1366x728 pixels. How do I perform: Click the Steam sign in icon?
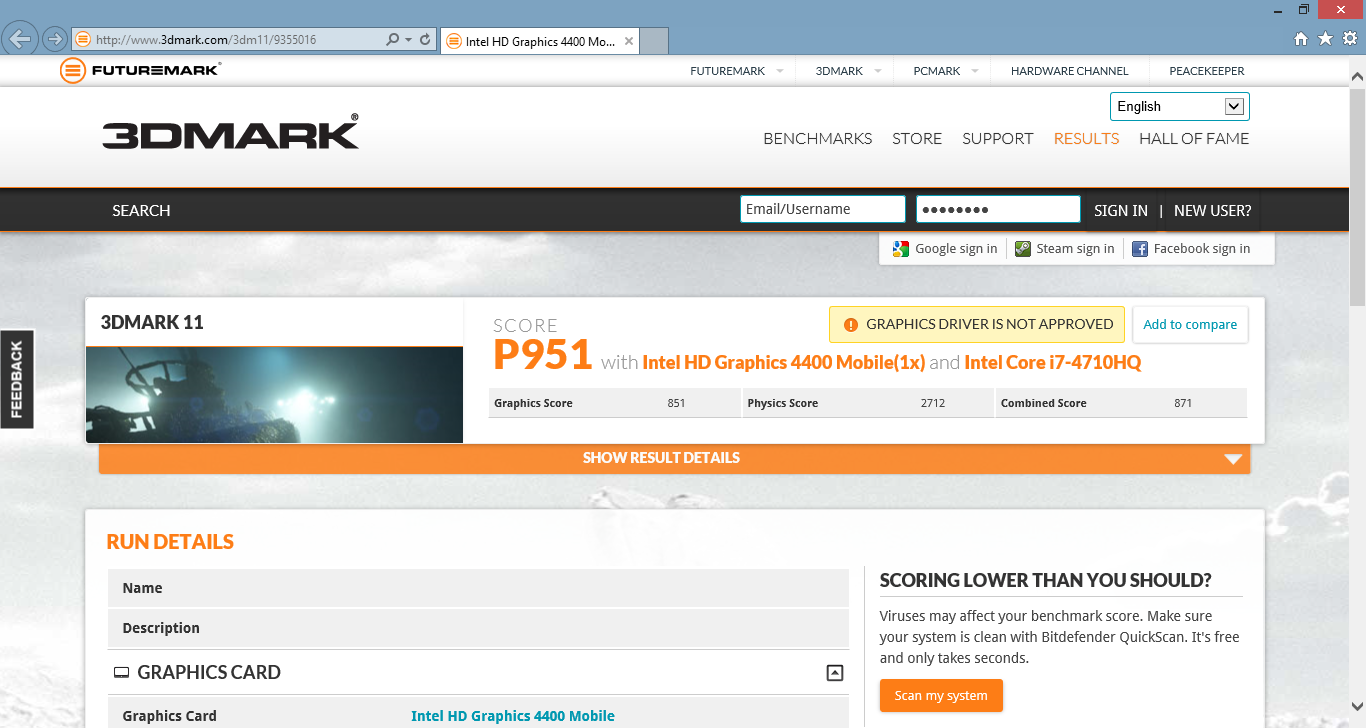pyautogui.click(x=1023, y=249)
